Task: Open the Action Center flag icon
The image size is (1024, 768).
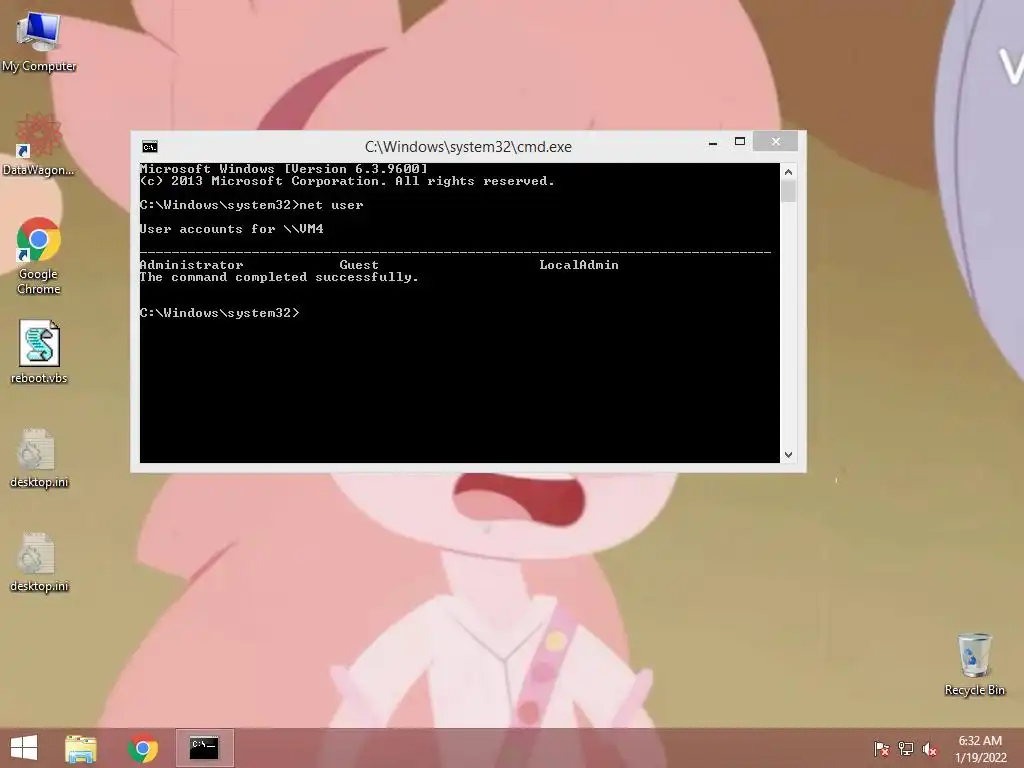Action: [x=881, y=749]
